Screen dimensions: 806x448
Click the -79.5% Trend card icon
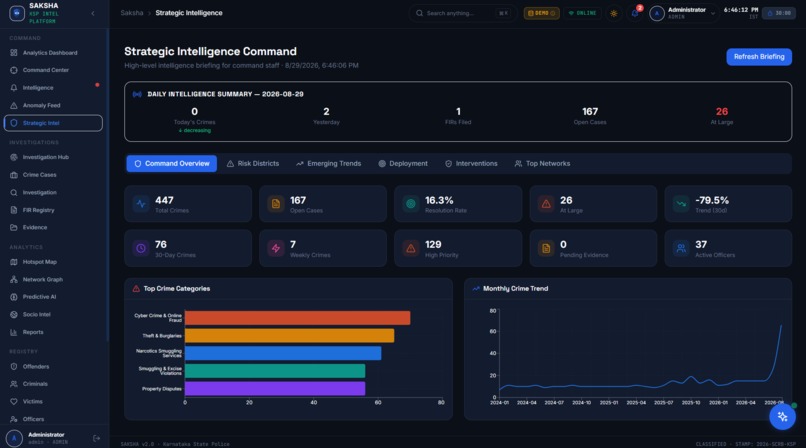click(681, 204)
